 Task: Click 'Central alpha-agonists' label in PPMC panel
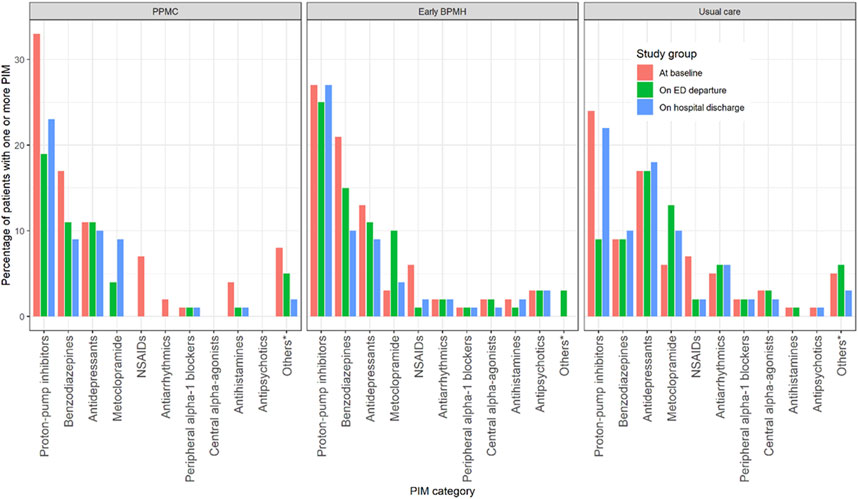[x=213, y=396]
